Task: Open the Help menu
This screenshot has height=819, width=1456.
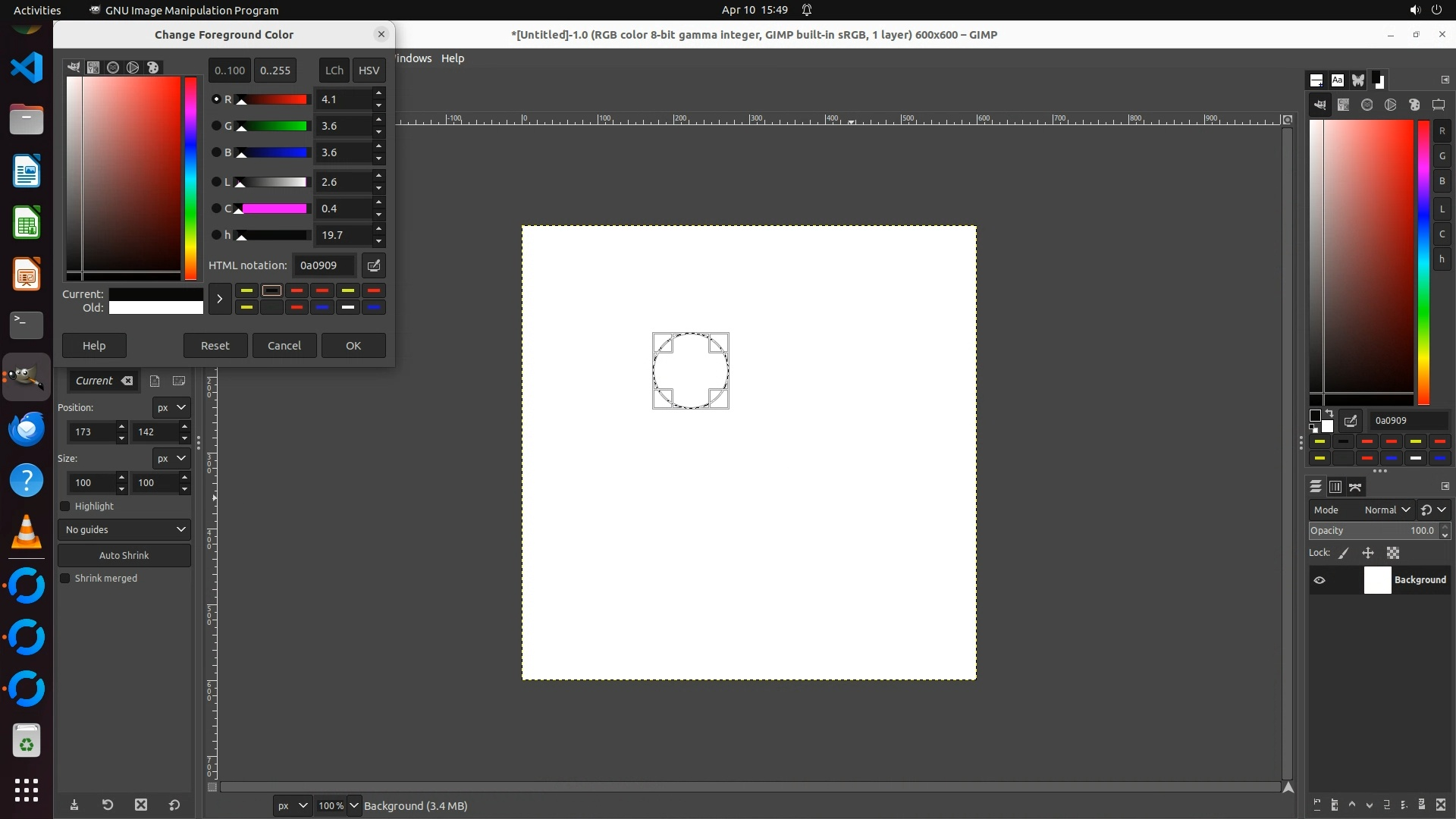Action: (x=453, y=58)
